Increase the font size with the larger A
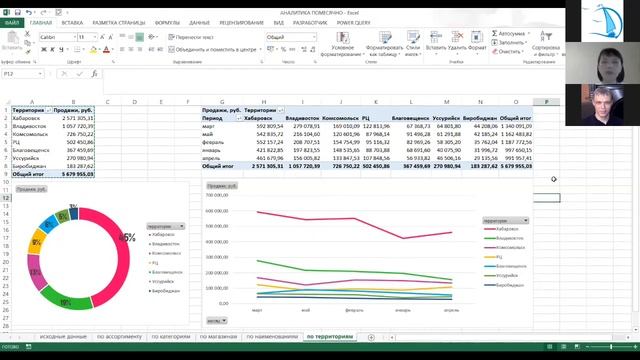Image resolution: width=640 pixels, height=360 pixels. [x=102, y=37]
